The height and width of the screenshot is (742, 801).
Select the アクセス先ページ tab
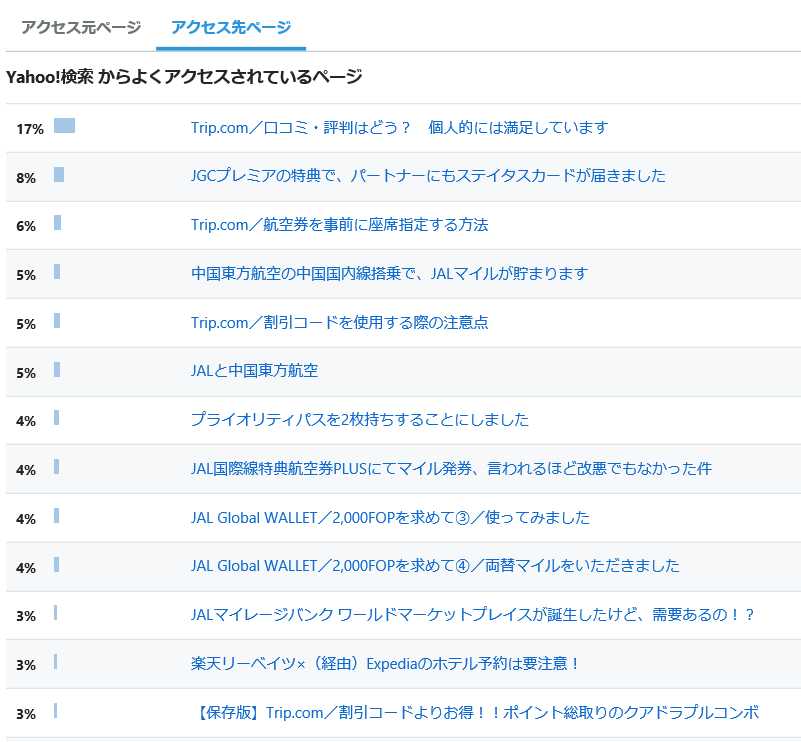tap(231, 29)
